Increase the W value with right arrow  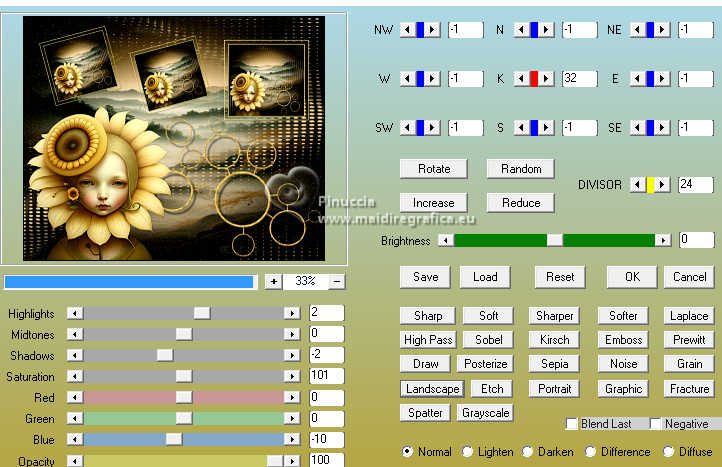click(x=432, y=79)
